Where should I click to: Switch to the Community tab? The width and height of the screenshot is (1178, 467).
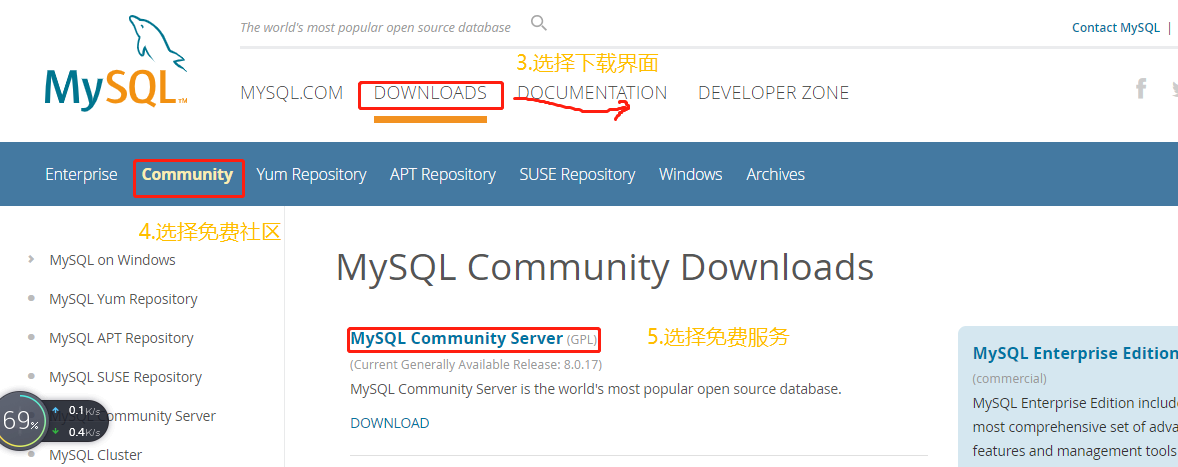pos(187,174)
